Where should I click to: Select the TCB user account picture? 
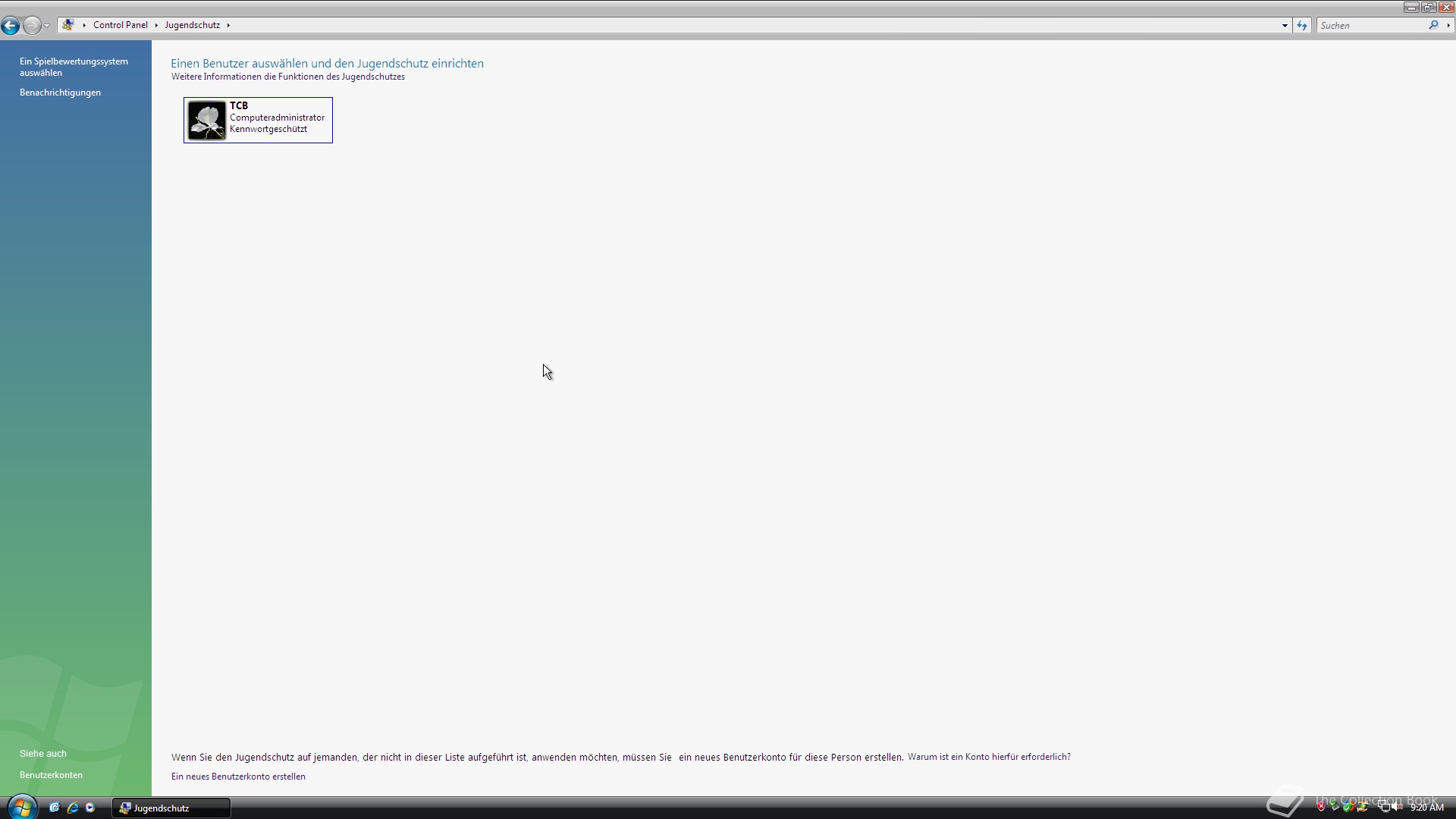pyautogui.click(x=206, y=120)
